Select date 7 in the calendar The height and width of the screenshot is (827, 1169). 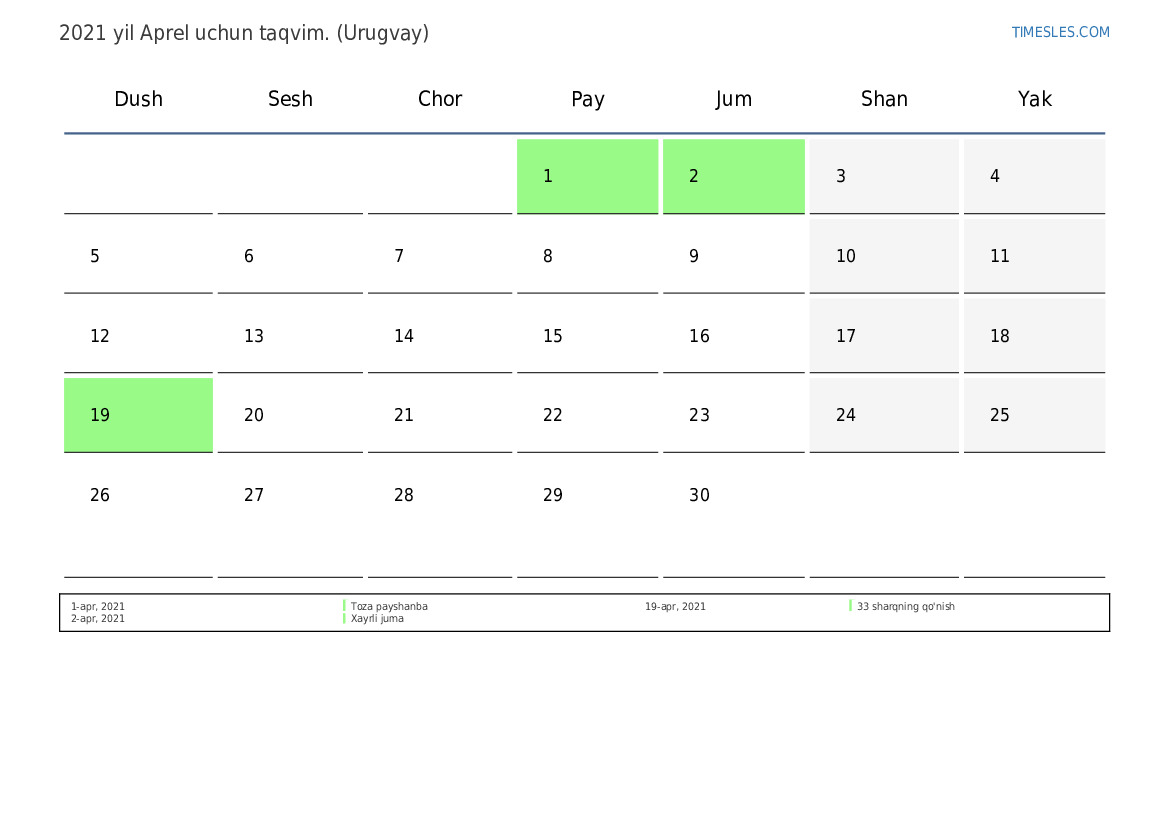pos(440,256)
